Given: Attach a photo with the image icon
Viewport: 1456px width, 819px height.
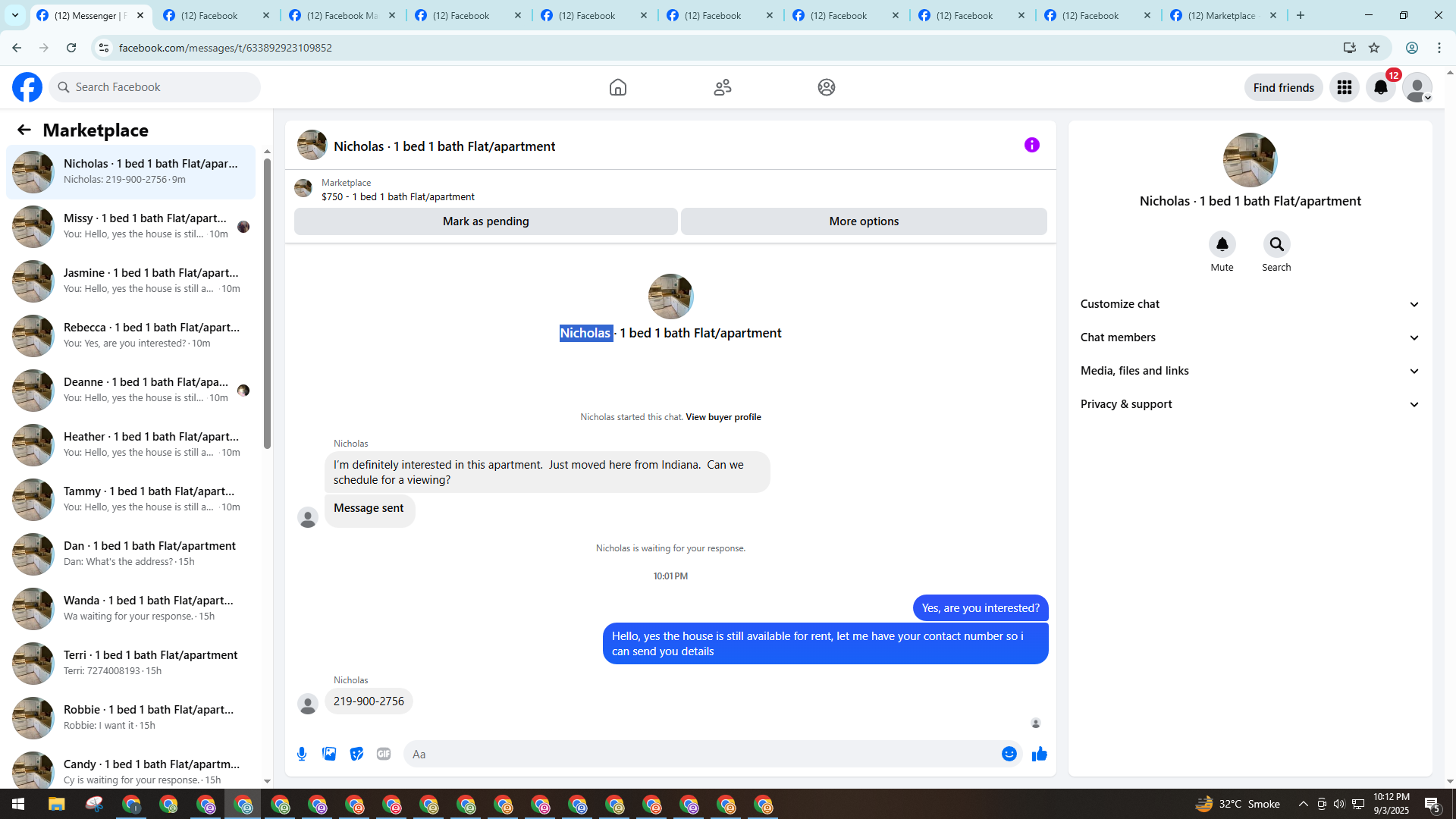Looking at the screenshot, I should 329,754.
